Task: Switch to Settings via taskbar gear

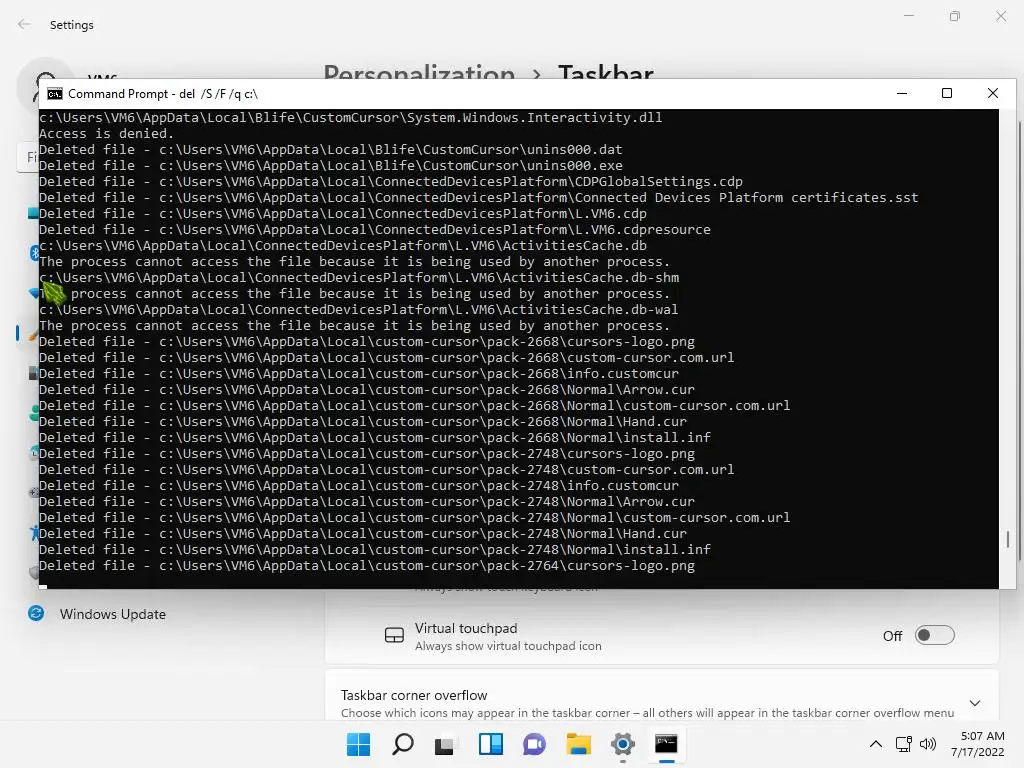Action: 622,744
